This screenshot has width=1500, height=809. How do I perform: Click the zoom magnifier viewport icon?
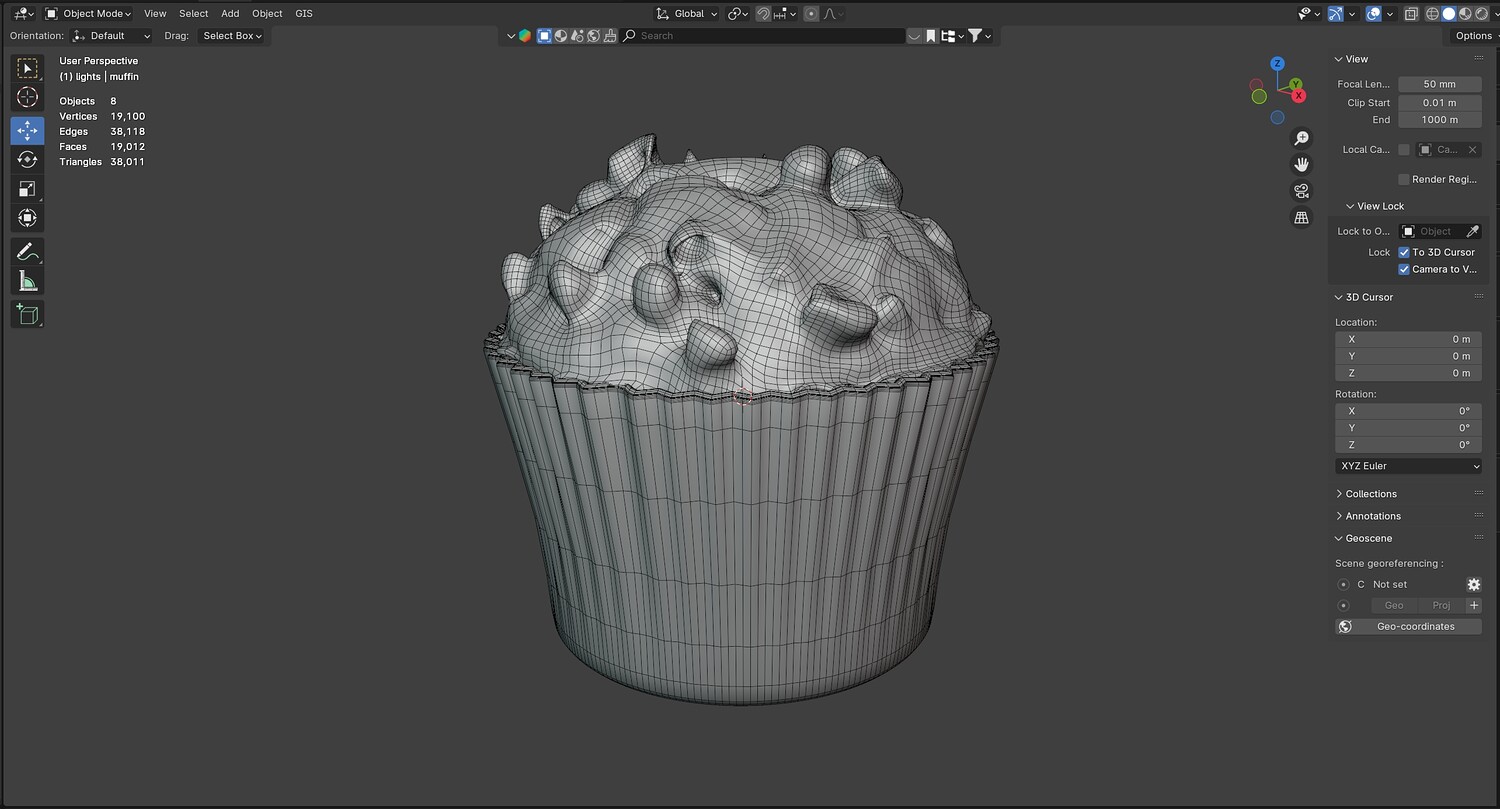(x=1301, y=138)
